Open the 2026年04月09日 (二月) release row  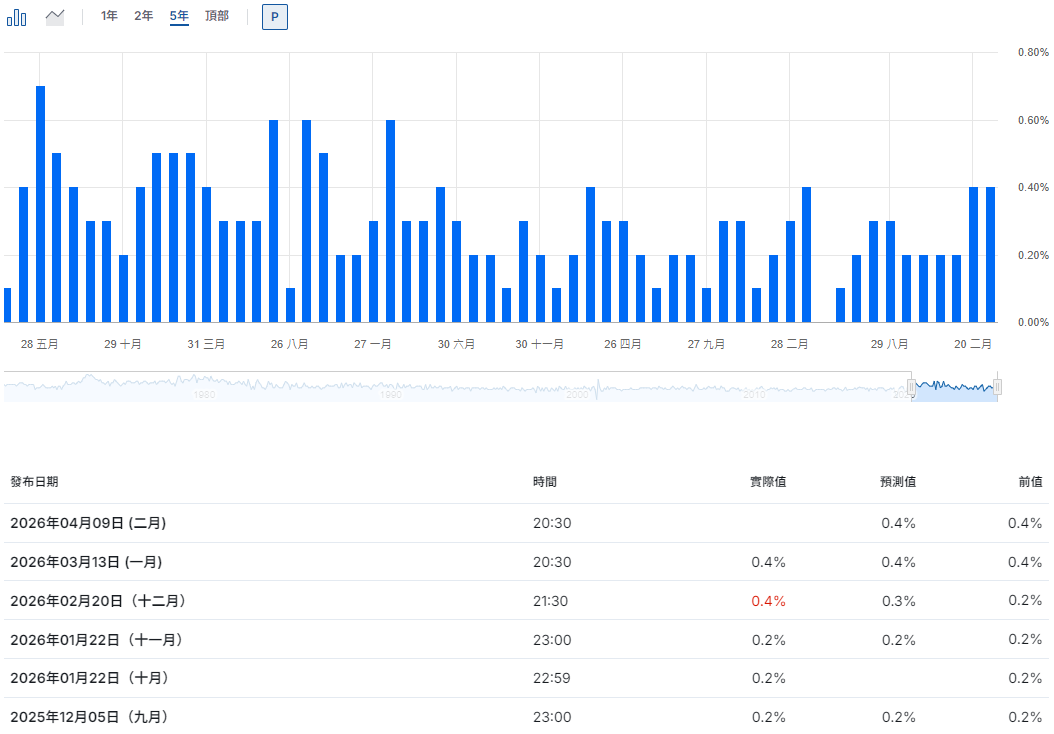(88, 523)
